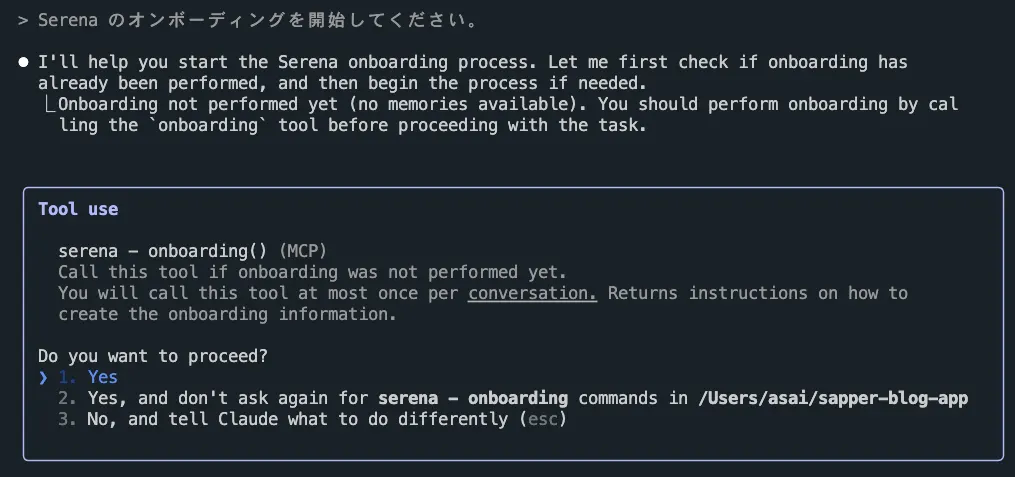The width and height of the screenshot is (1015, 477).
Task: Click the "(MCP)" label
Action: (x=303, y=251)
